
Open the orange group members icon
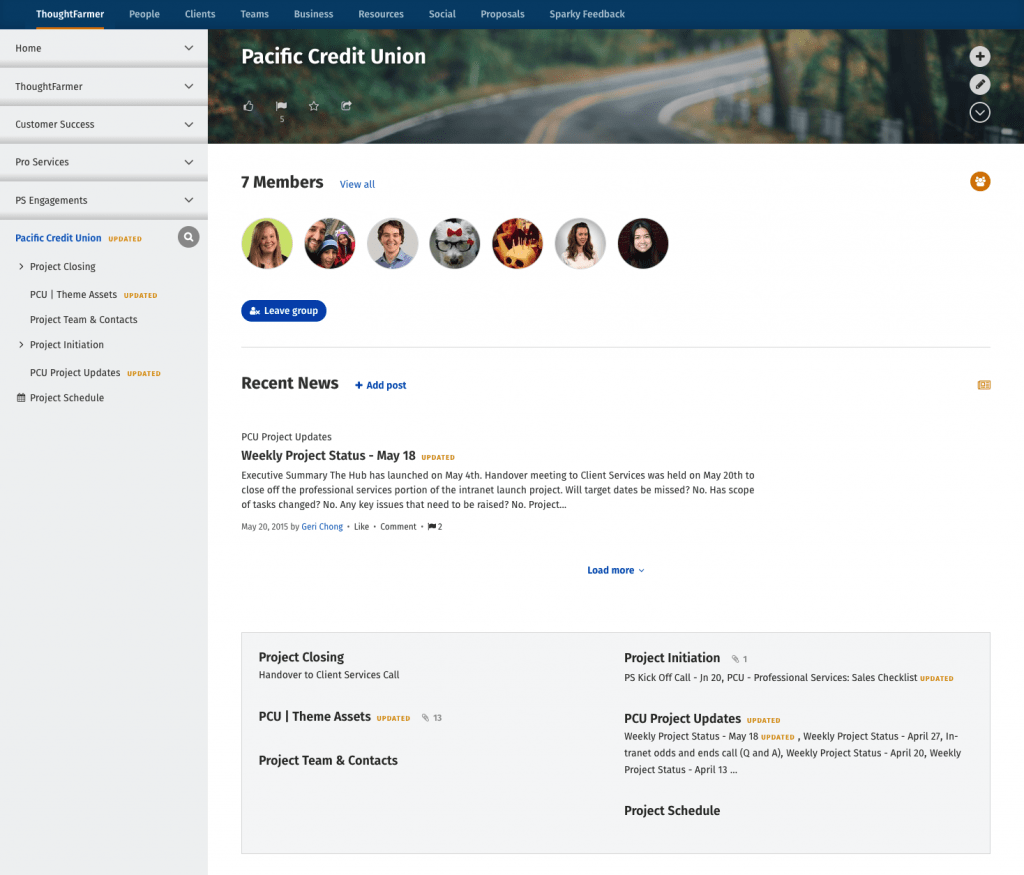[979, 181]
